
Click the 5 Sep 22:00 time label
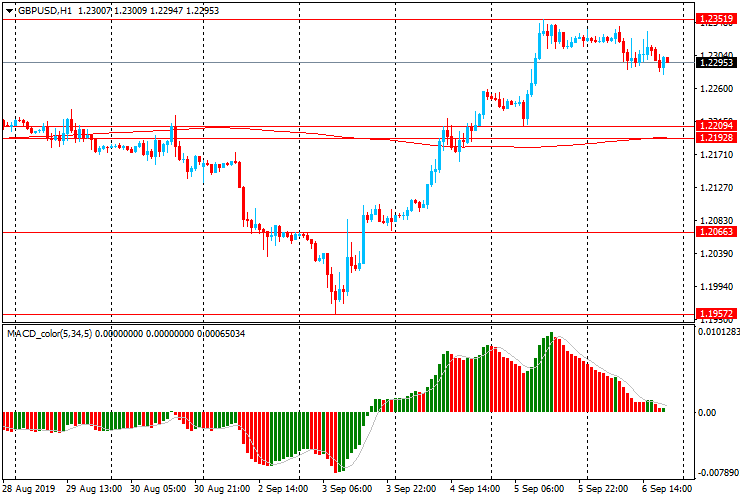pyautogui.click(x=604, y=489)
